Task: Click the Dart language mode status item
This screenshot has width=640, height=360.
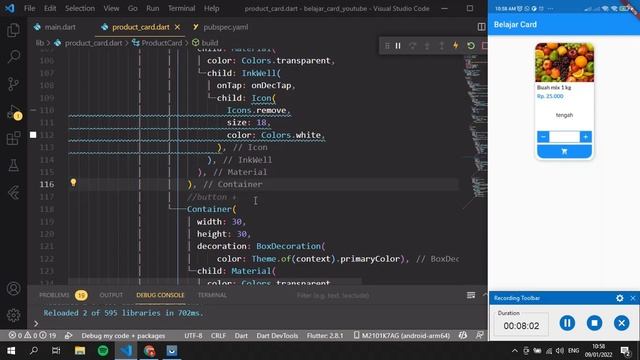Action: click(241, 336)
